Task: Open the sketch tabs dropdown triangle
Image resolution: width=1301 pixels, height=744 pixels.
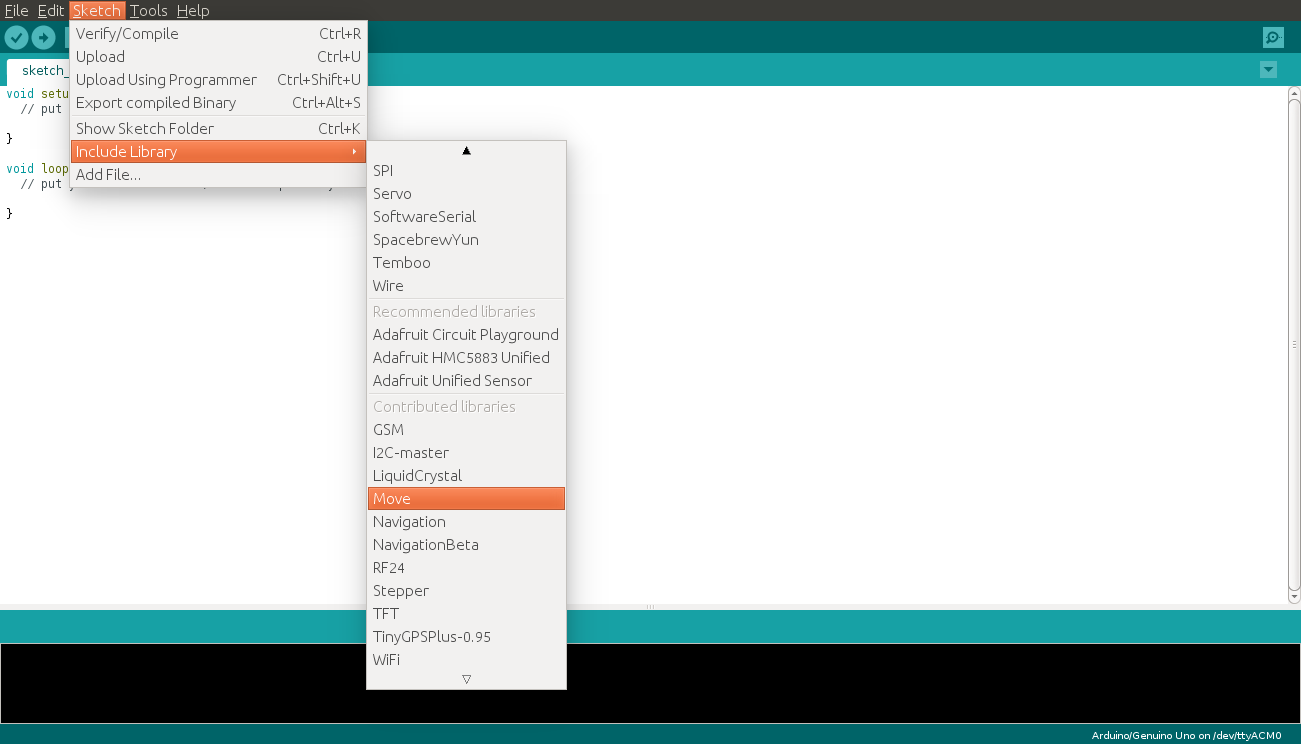Action: click(x=1268, y=70)
